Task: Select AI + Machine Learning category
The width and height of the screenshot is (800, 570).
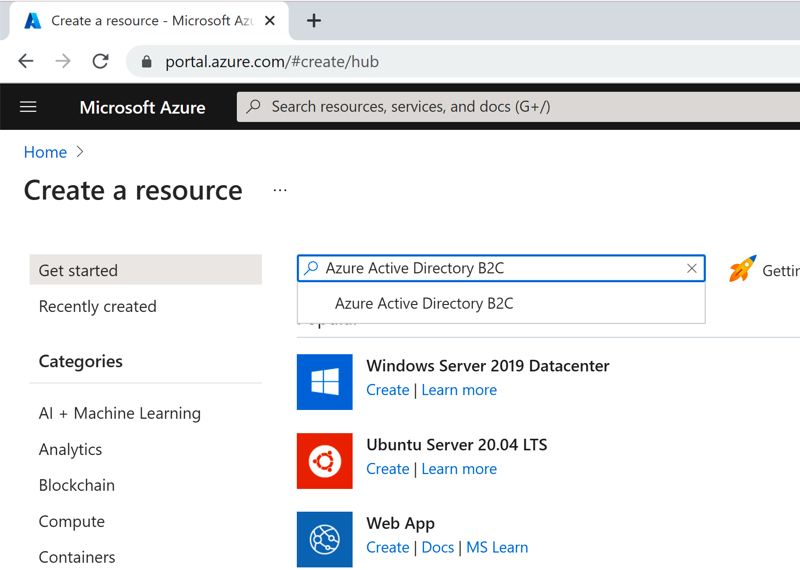Action: click(120, 413)
